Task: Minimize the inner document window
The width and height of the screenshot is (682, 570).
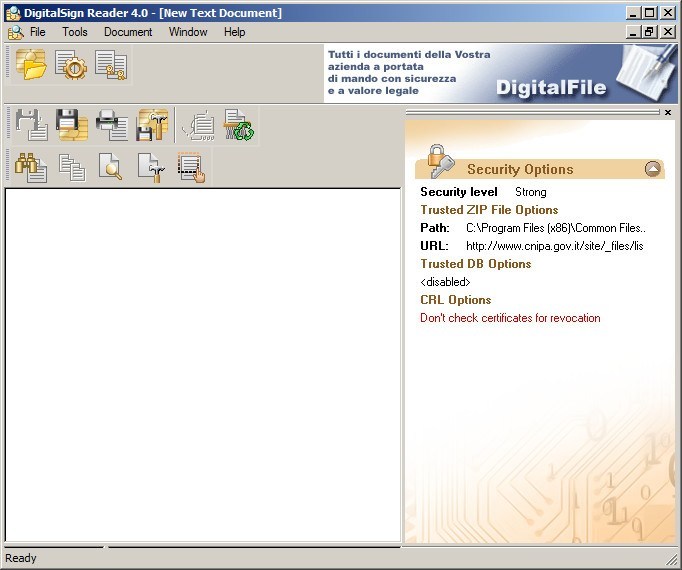Action: pos(634,32)
